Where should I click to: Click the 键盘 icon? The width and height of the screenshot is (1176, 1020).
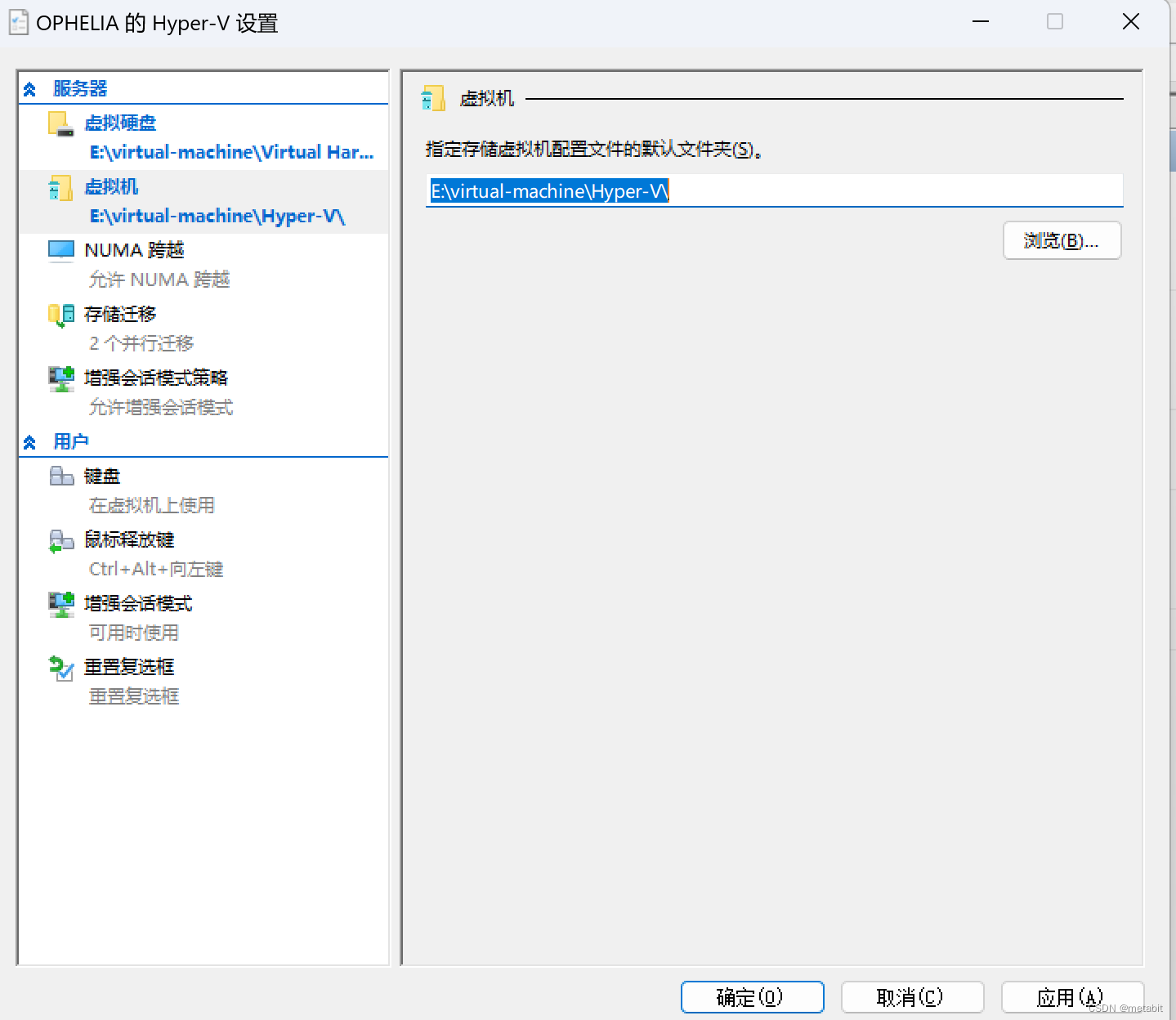click(x=61, y=476)
